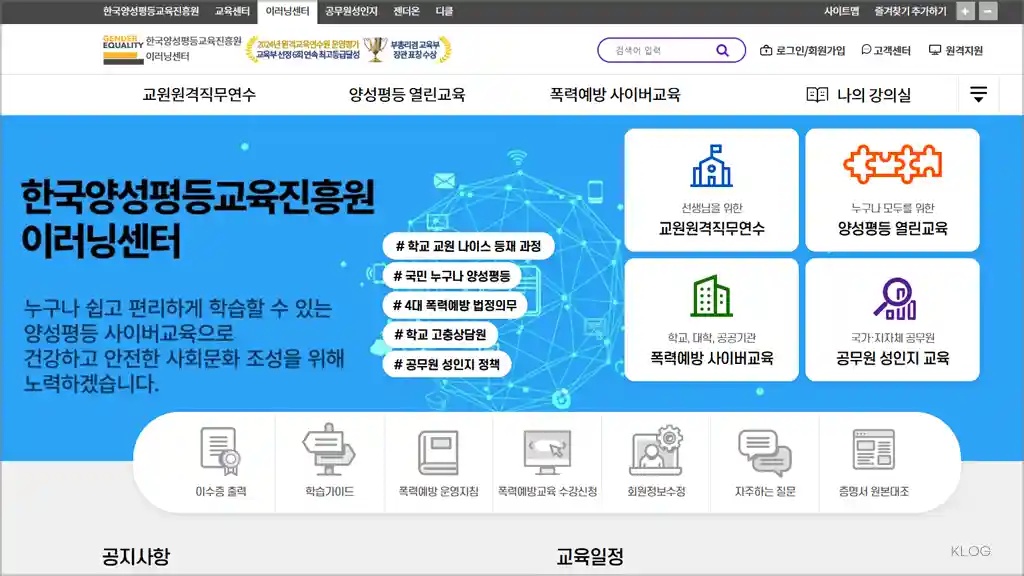
Task: Open 교원원격직무연수 school building card
Action: (711, 190)
